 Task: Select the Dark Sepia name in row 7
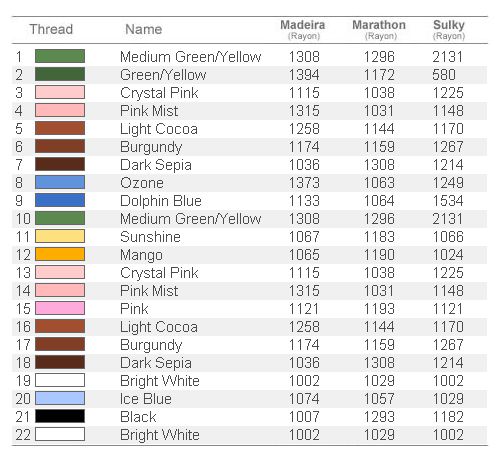point(156,165)
